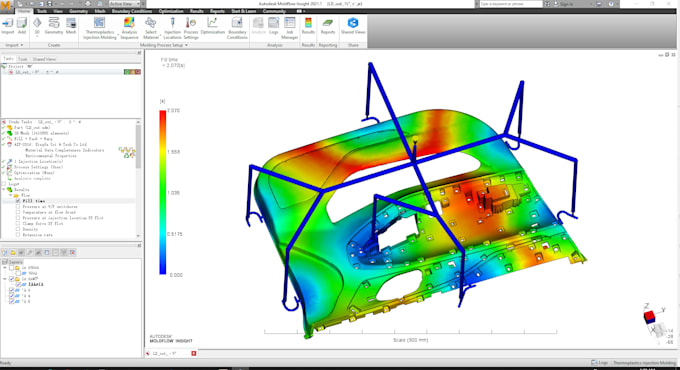Open dropdown arrow under 3D button
The image size is (680, 370).
tap(37, 36)
